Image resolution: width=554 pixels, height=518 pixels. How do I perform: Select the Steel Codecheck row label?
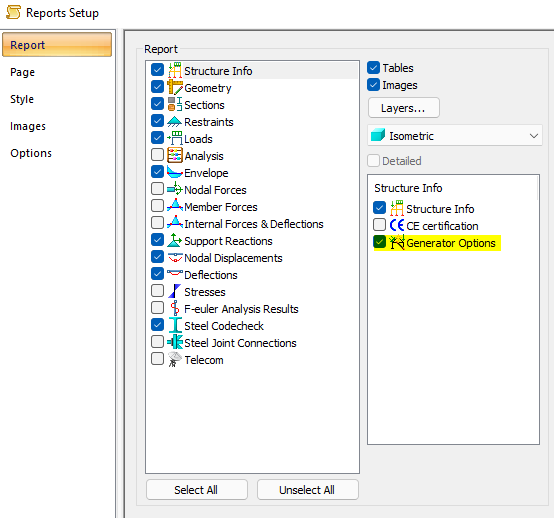[224, 326]
